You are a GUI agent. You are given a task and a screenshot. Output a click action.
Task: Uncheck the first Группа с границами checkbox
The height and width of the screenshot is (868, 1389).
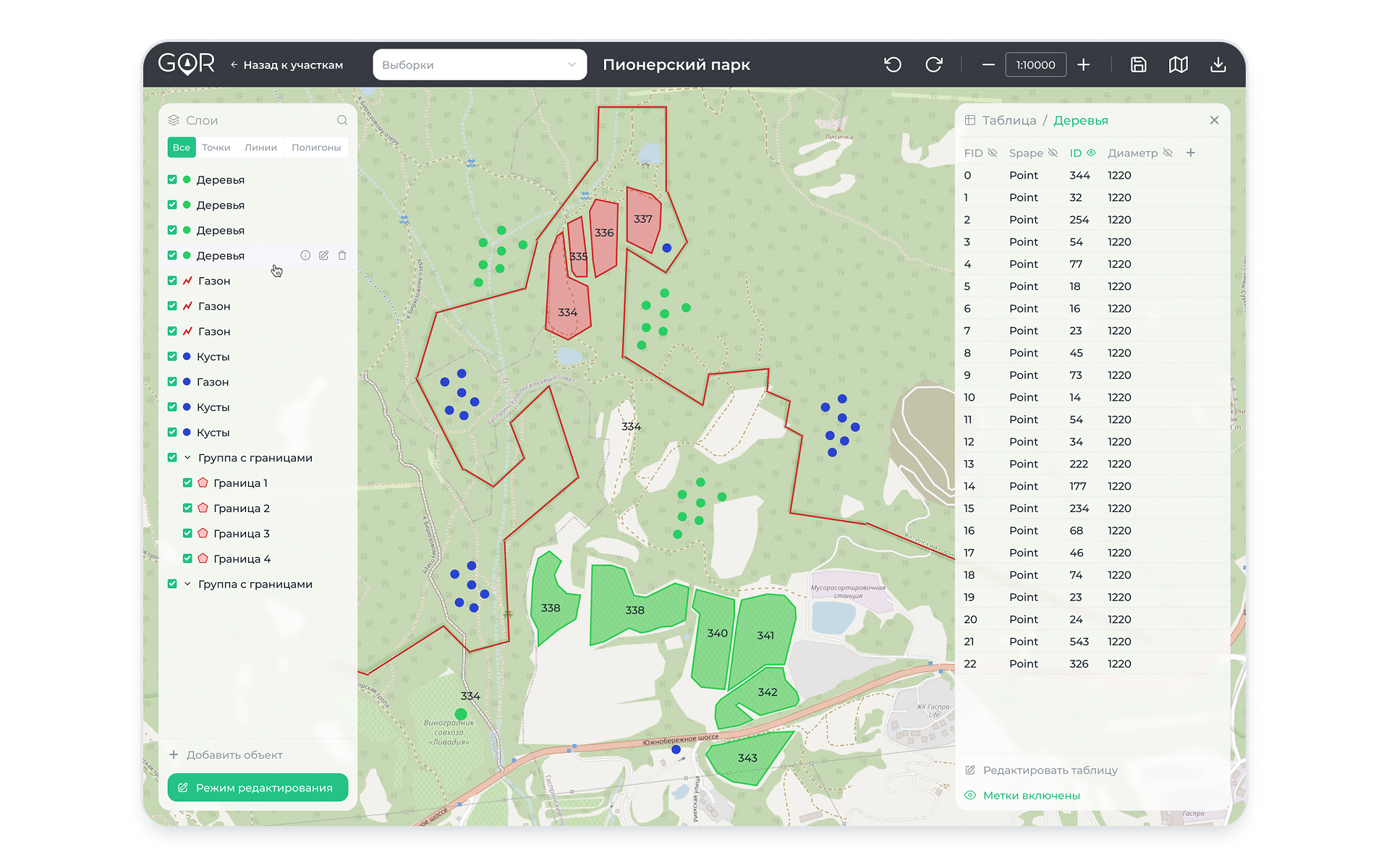point(172,457)
